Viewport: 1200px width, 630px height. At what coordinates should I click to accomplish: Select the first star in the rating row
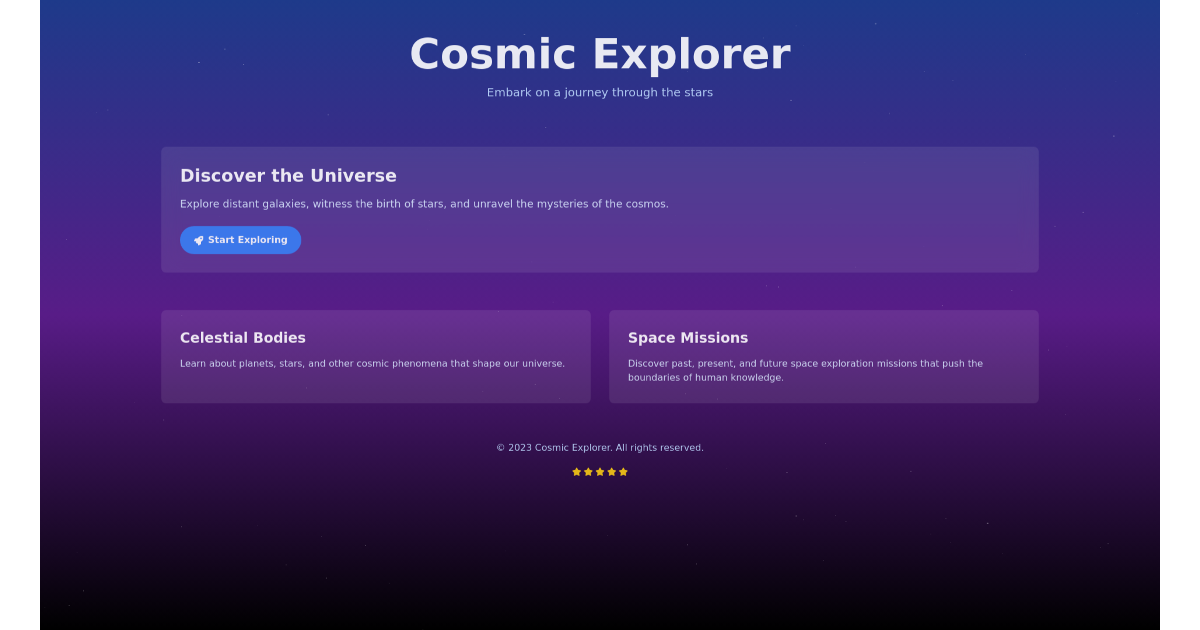577,471
